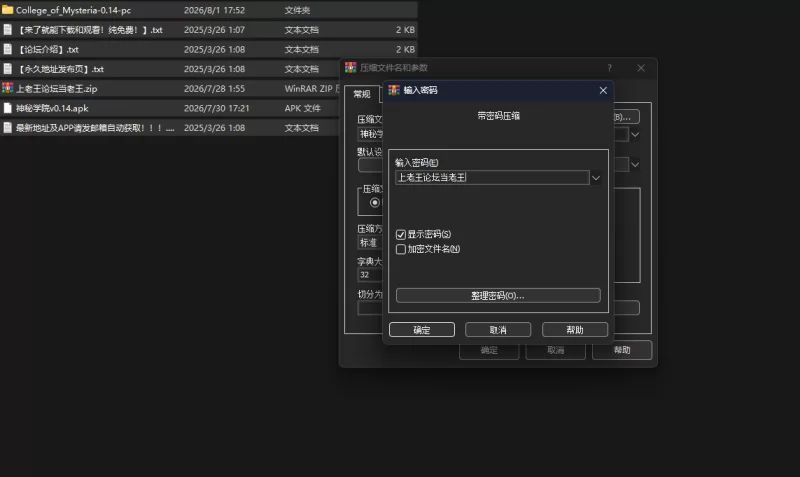Click the College_of_Mysteria-0.14-pc folder icon
800x477 pixels.
8,10
